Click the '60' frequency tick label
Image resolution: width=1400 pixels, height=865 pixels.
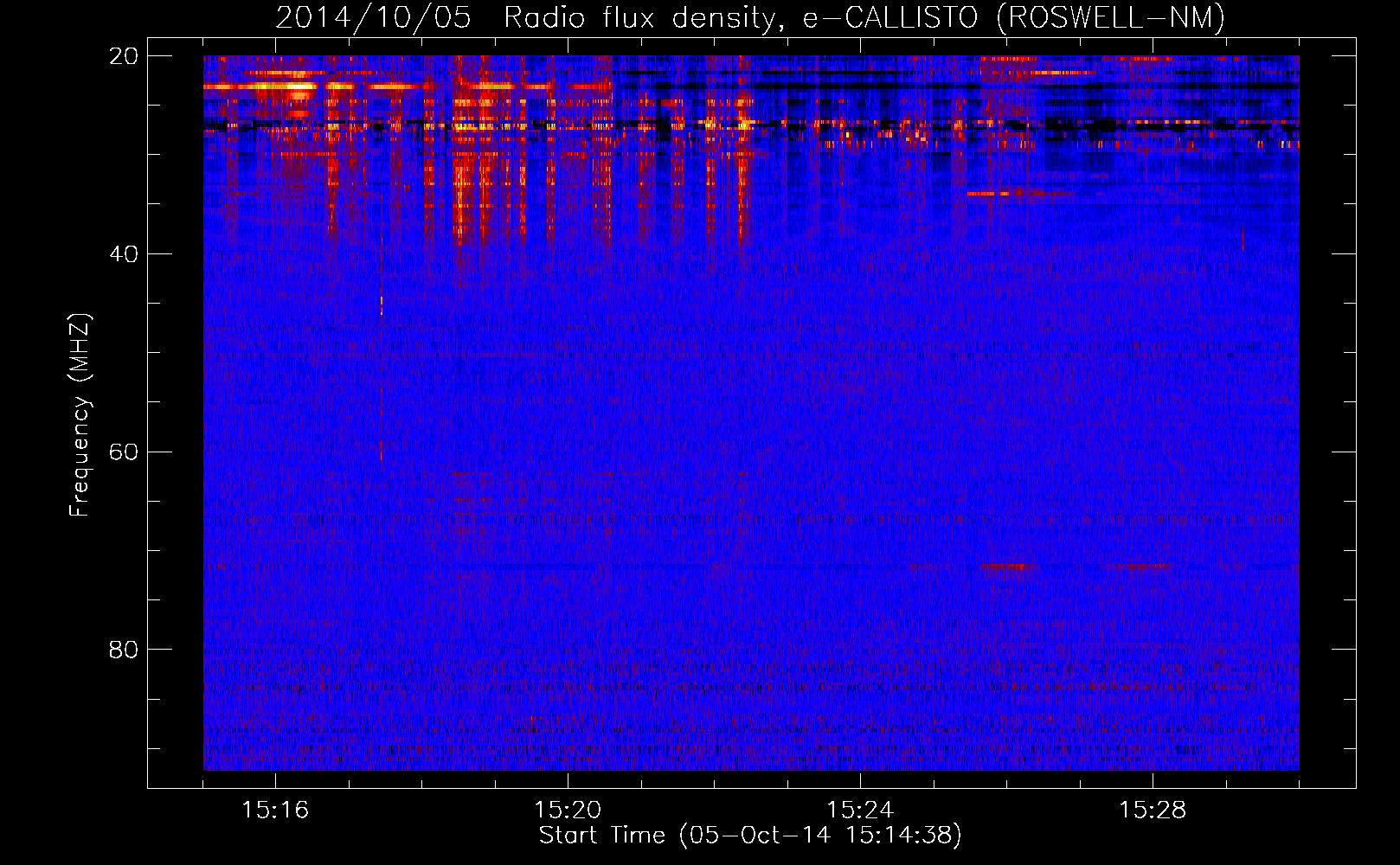tap(124, 452)
